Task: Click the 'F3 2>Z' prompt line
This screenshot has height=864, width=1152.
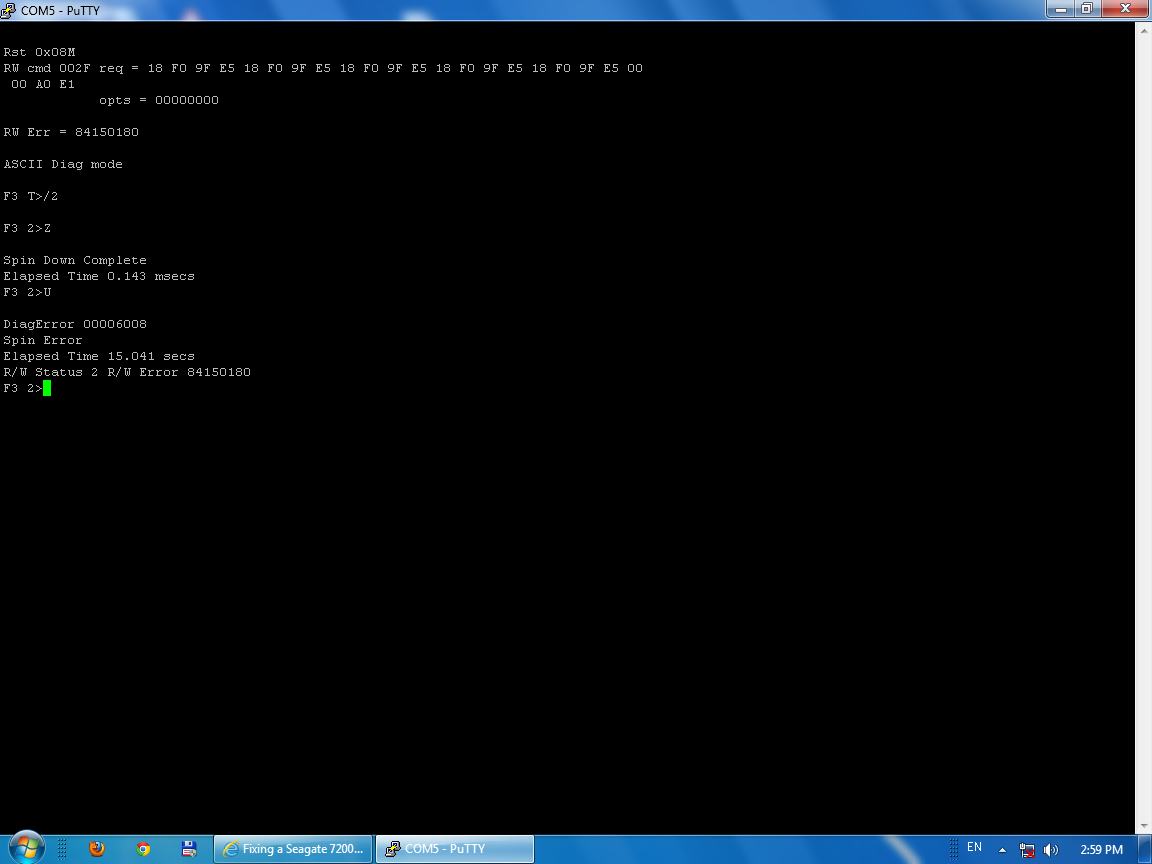Action: pos(27,228)
